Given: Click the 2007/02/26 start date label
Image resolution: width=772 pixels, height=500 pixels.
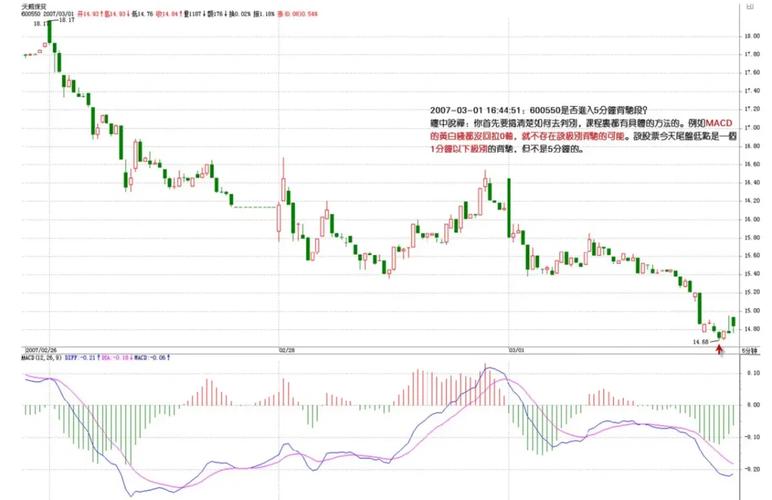Looking at the screenshot, I should coord(42,350).
